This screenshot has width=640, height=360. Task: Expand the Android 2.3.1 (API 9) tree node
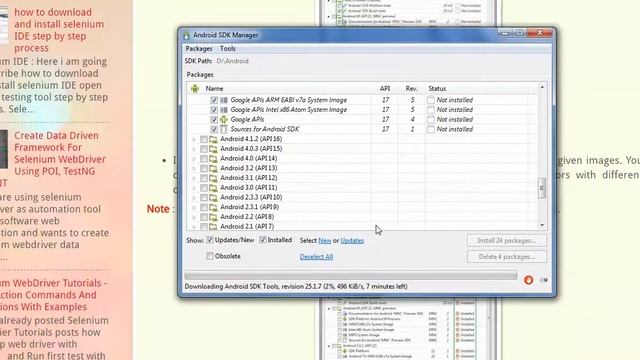[194, 207]
